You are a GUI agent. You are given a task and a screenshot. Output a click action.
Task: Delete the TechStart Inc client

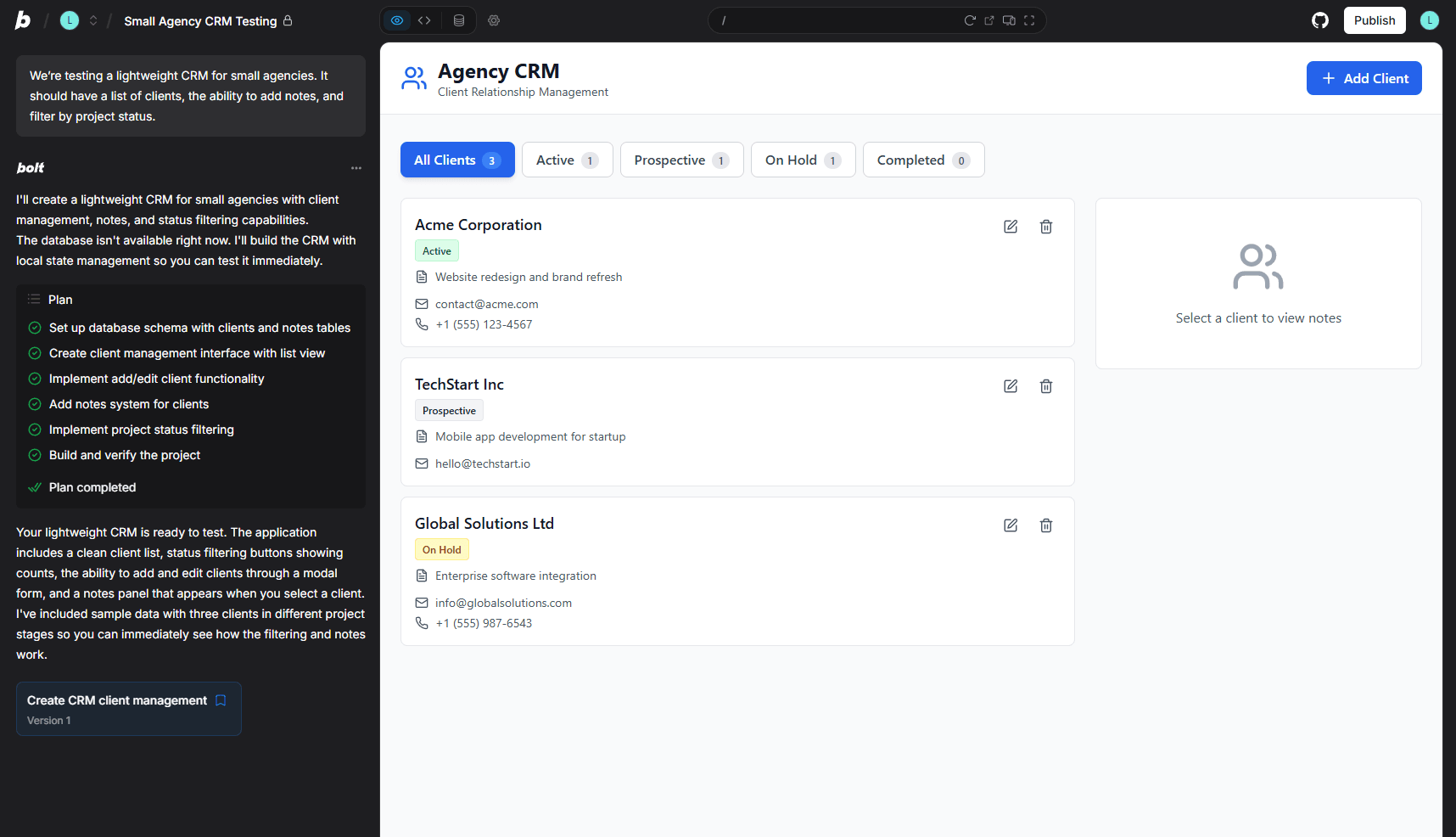[1045, 386]
